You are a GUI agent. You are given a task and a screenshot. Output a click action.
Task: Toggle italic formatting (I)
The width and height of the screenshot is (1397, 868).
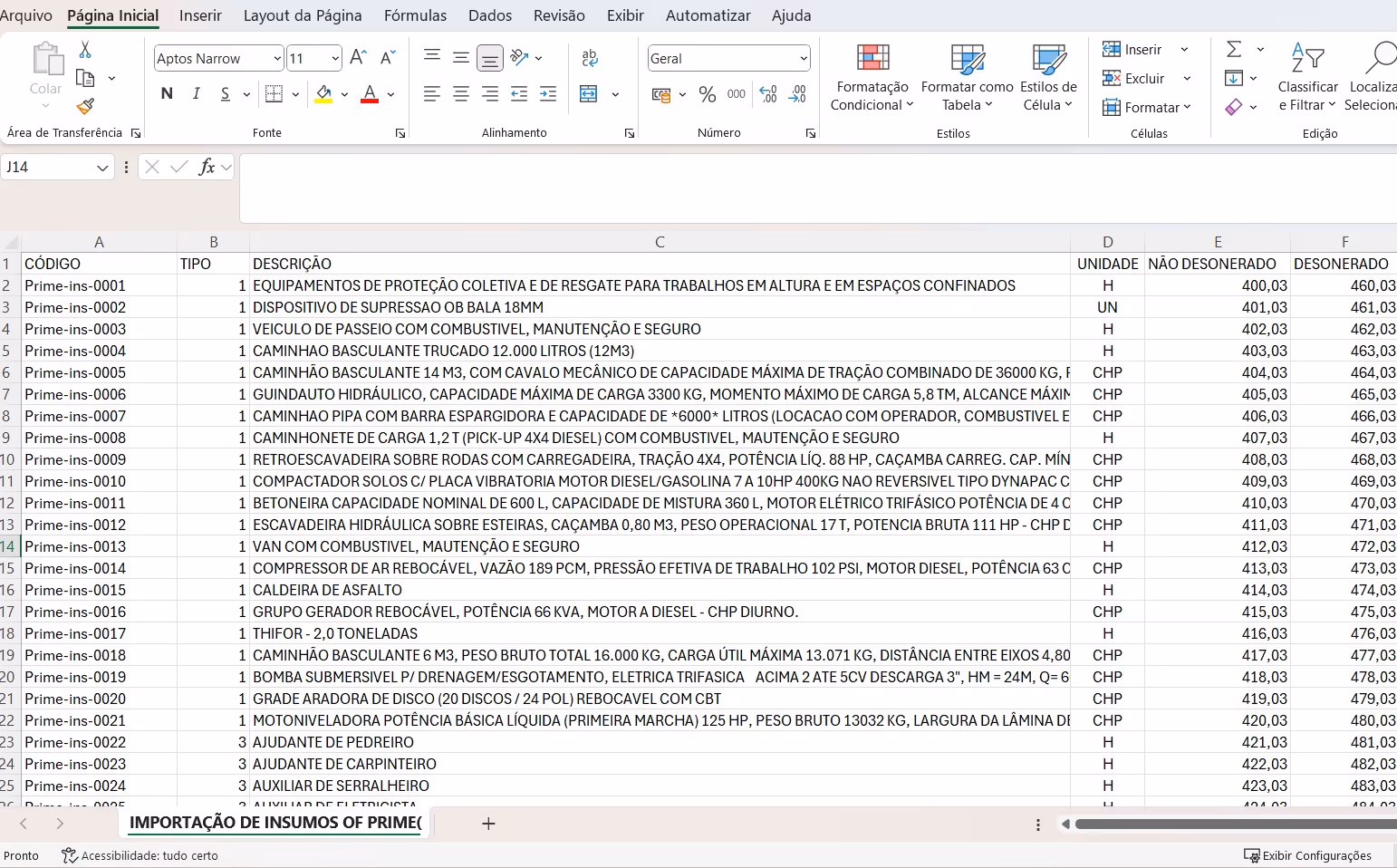pos(196,93)
